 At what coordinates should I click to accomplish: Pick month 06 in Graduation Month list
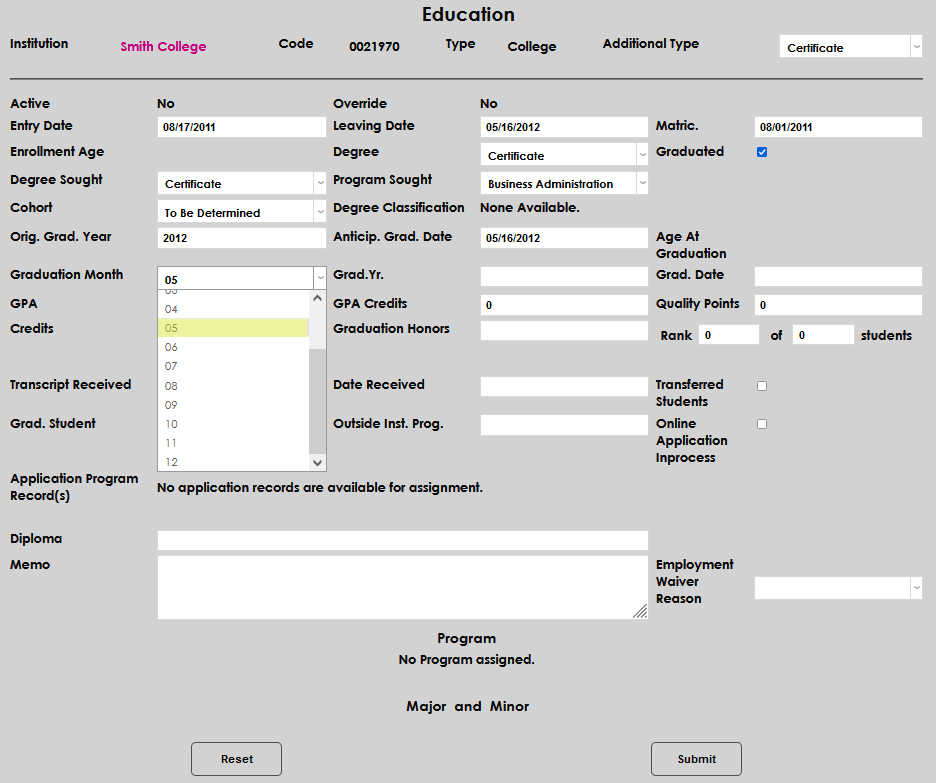(233, 347)
